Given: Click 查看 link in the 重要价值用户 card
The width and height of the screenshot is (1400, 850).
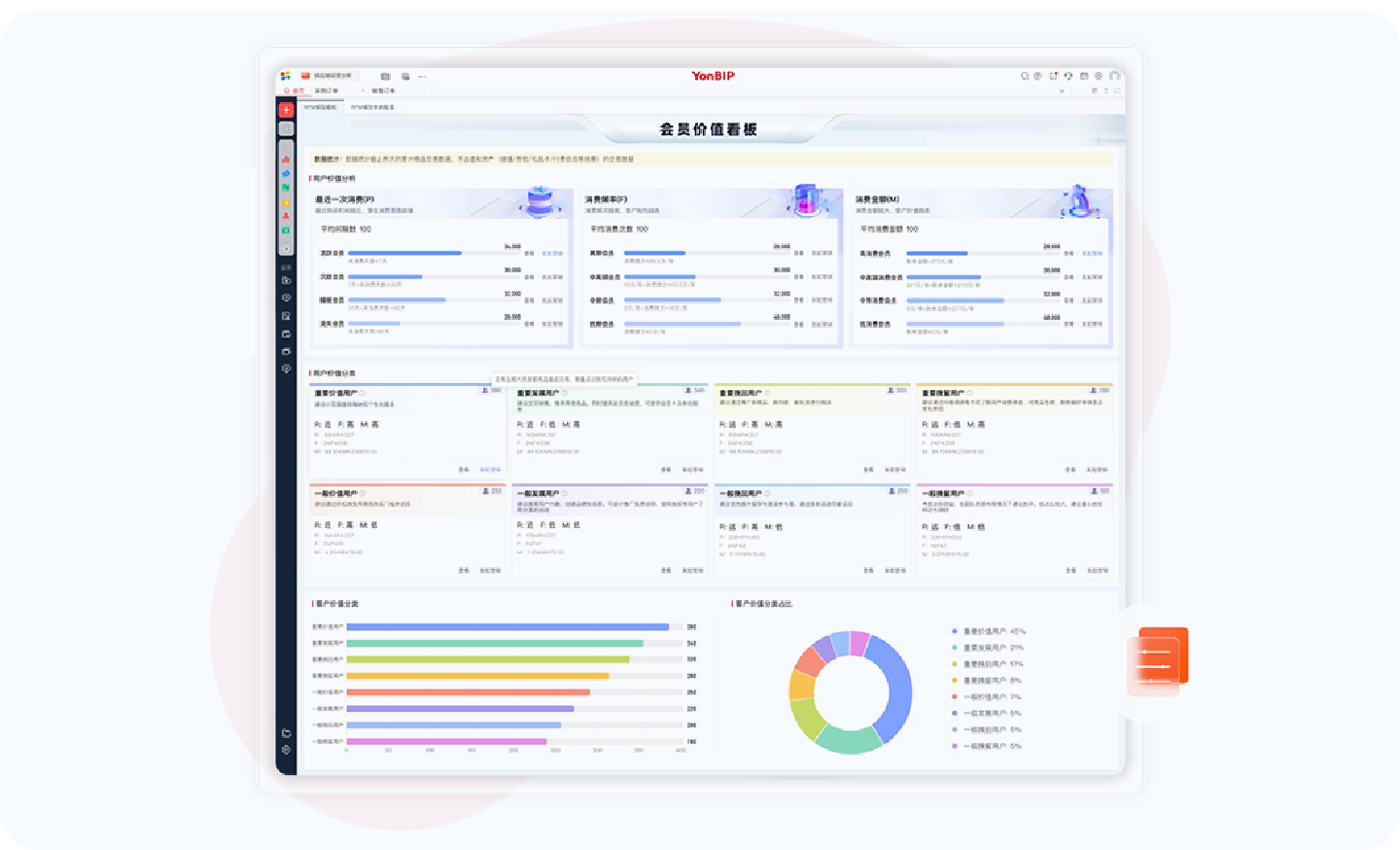Looking at the screenshot, I should 464,470.
